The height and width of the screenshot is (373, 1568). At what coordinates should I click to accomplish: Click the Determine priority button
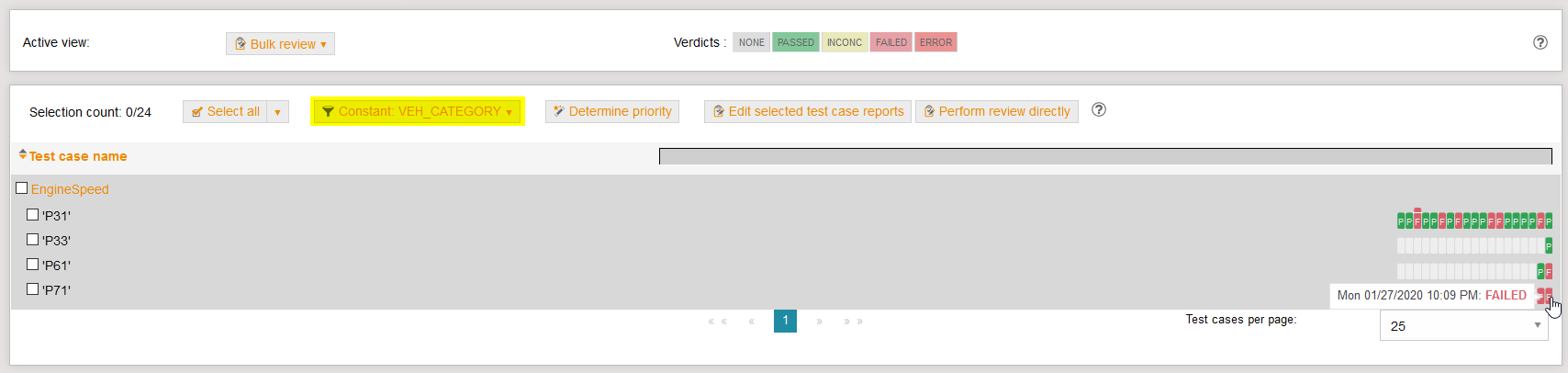pyautogui.click(x=611, y=111)
